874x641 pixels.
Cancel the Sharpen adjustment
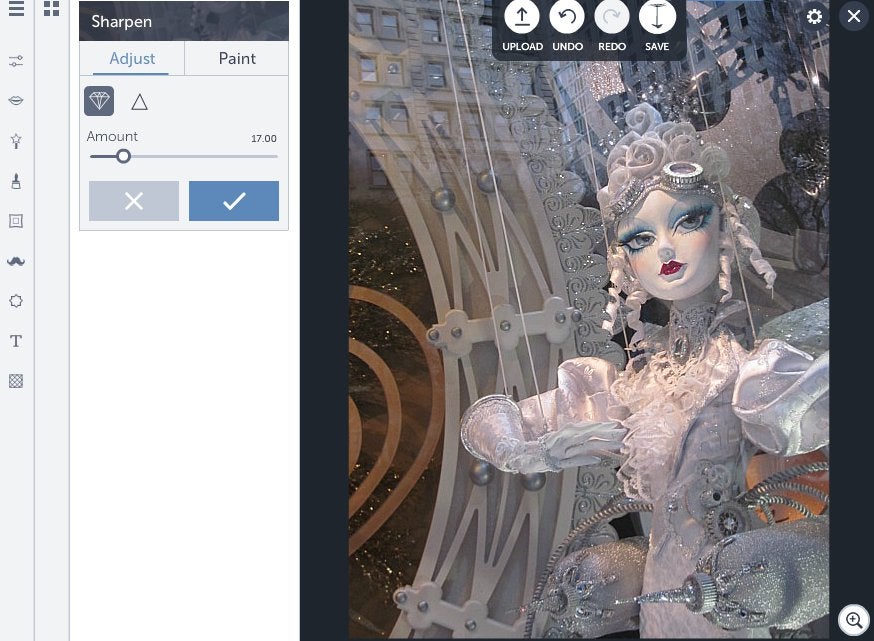[x=134, y=201]
